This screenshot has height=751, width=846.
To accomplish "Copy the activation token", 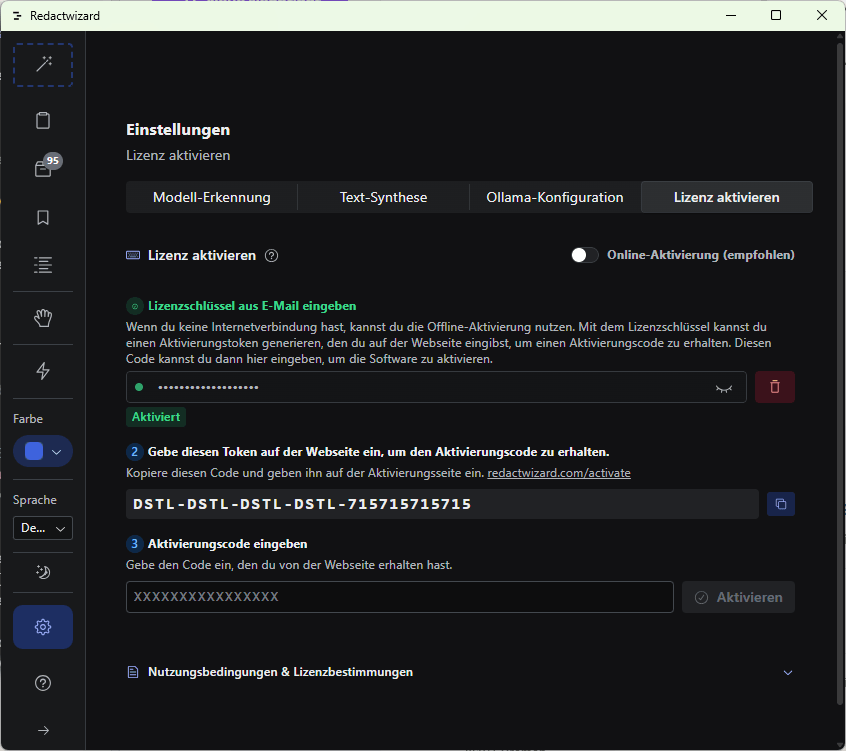I will (781, 504).
